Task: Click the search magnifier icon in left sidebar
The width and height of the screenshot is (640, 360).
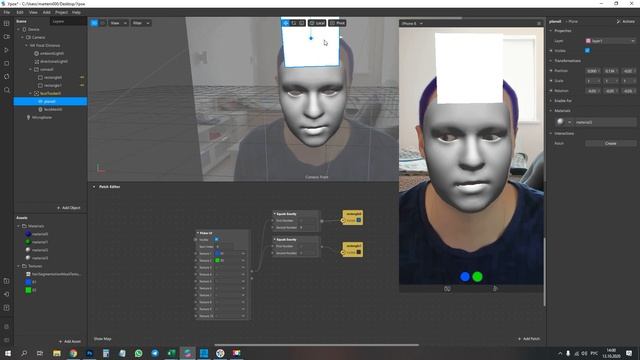Action: (x=7, y=90)
